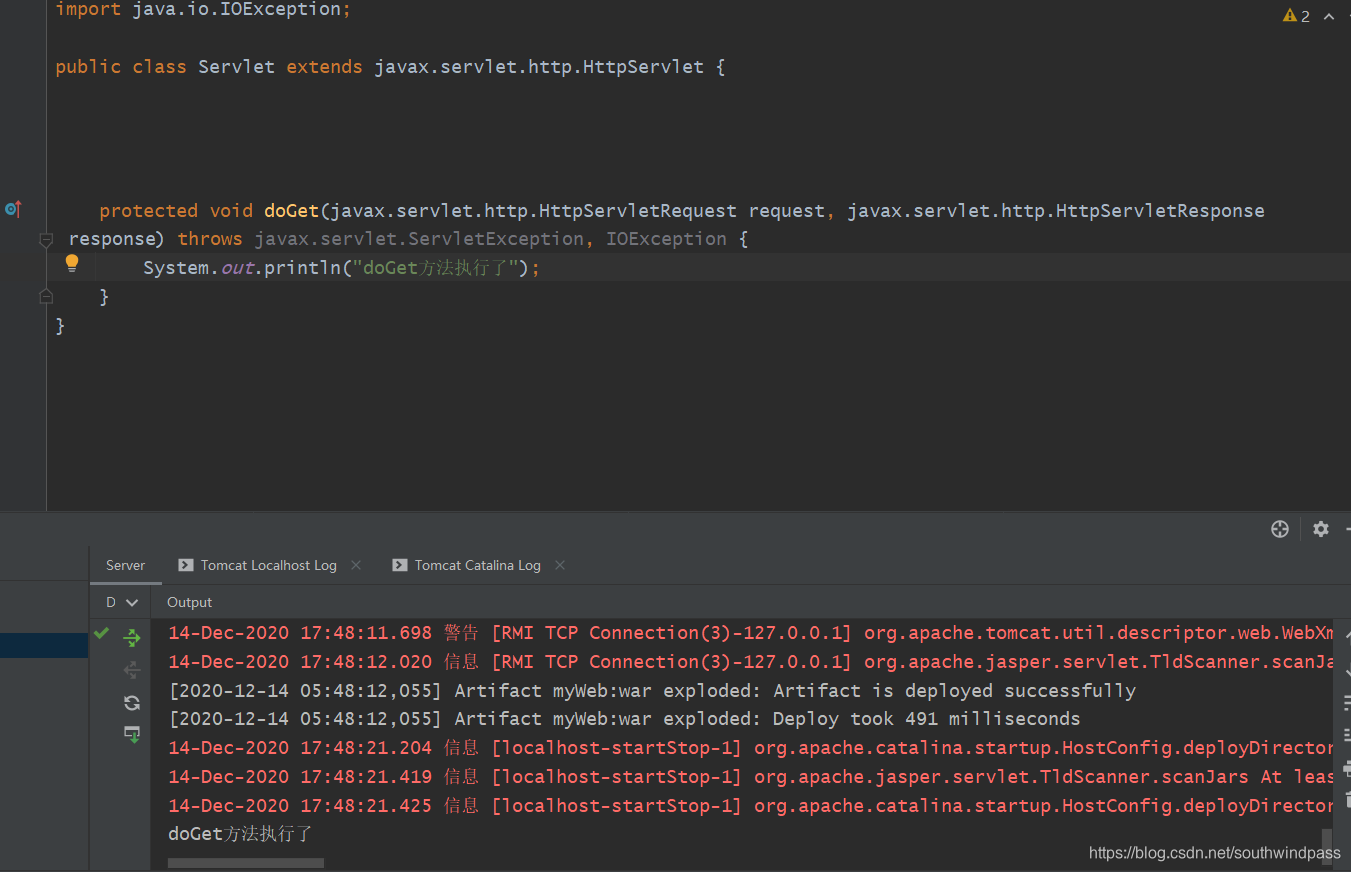Switch to the Server tab
This screenshot has height=872, width=1351.
click(x=126, y=565)
